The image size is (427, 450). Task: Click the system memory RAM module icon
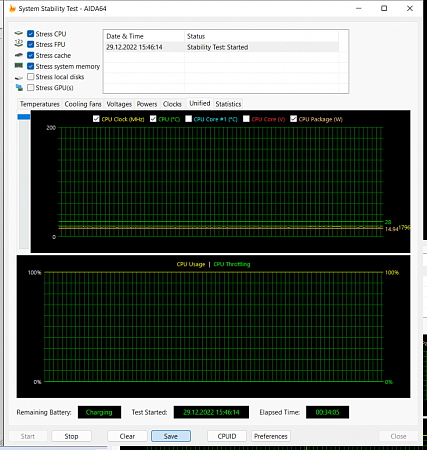[x=19, y=66]
